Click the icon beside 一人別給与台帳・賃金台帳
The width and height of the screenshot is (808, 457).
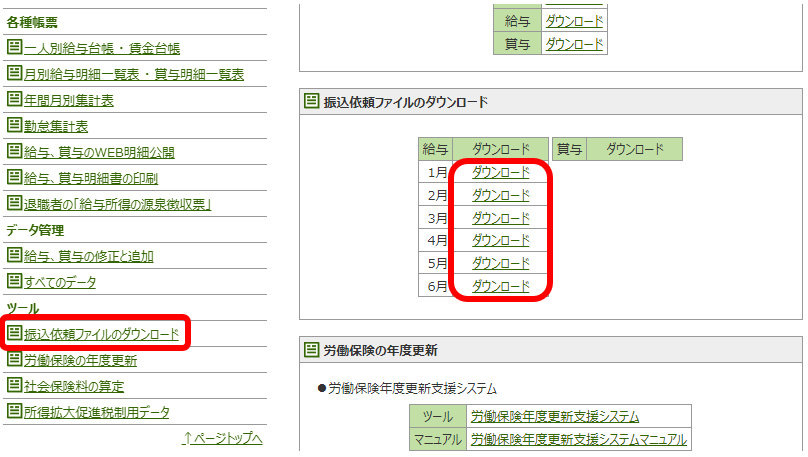pyautogui.click(x=14, y=47)
